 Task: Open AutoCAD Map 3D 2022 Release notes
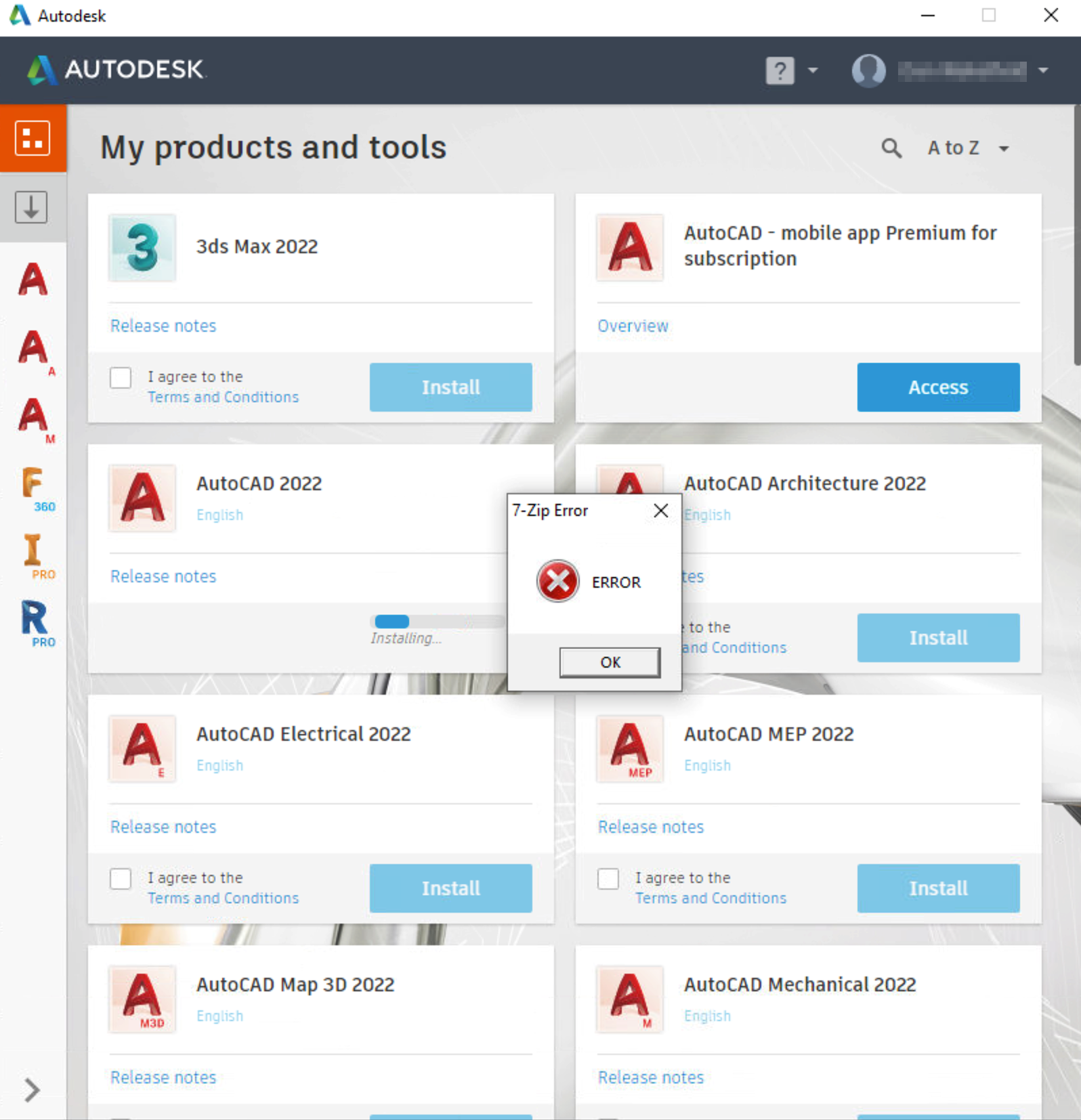tap(163, 1077)
